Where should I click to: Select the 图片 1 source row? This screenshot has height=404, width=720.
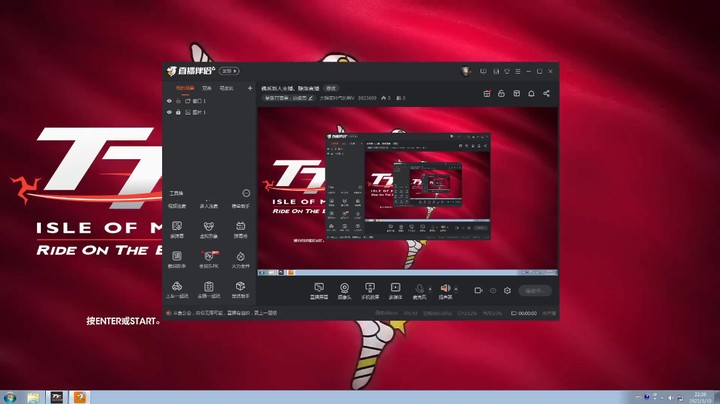(x=209, y=112)
